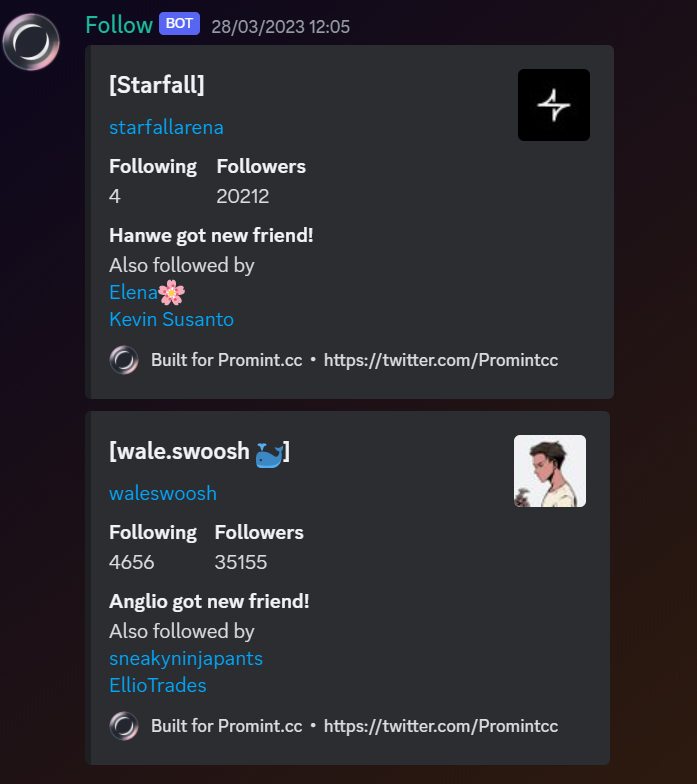Click the Promint footer icon in Starfall embed
The width and height of the screenshot is (697, 784).
point(124,360)
